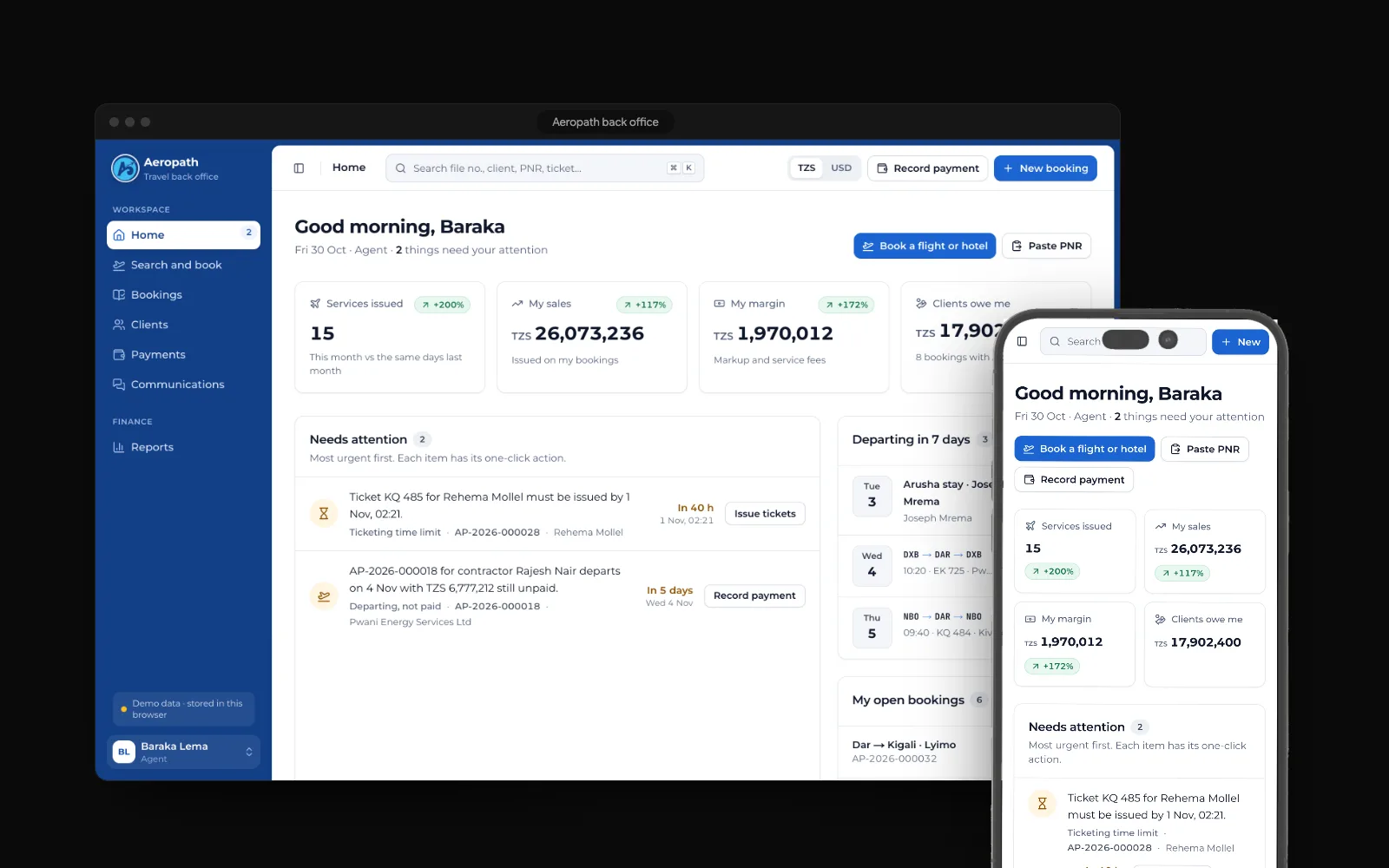
Task: Click Record payment for AP-2026-000018 alert
Action: pyautogui.click(x=754, y=595)
